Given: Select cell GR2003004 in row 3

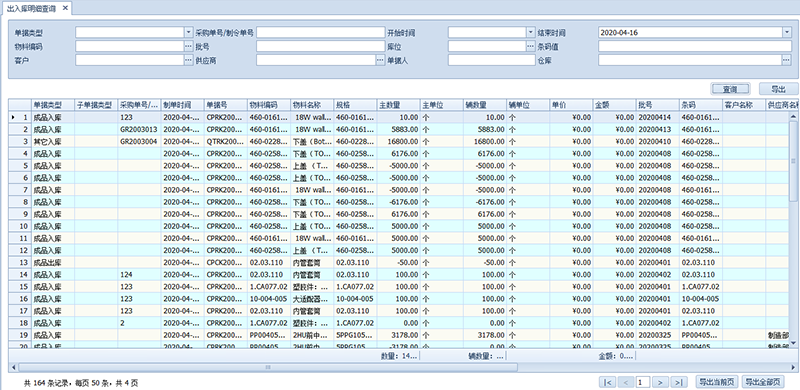Looking at the screenshot, I should (139, 141).
